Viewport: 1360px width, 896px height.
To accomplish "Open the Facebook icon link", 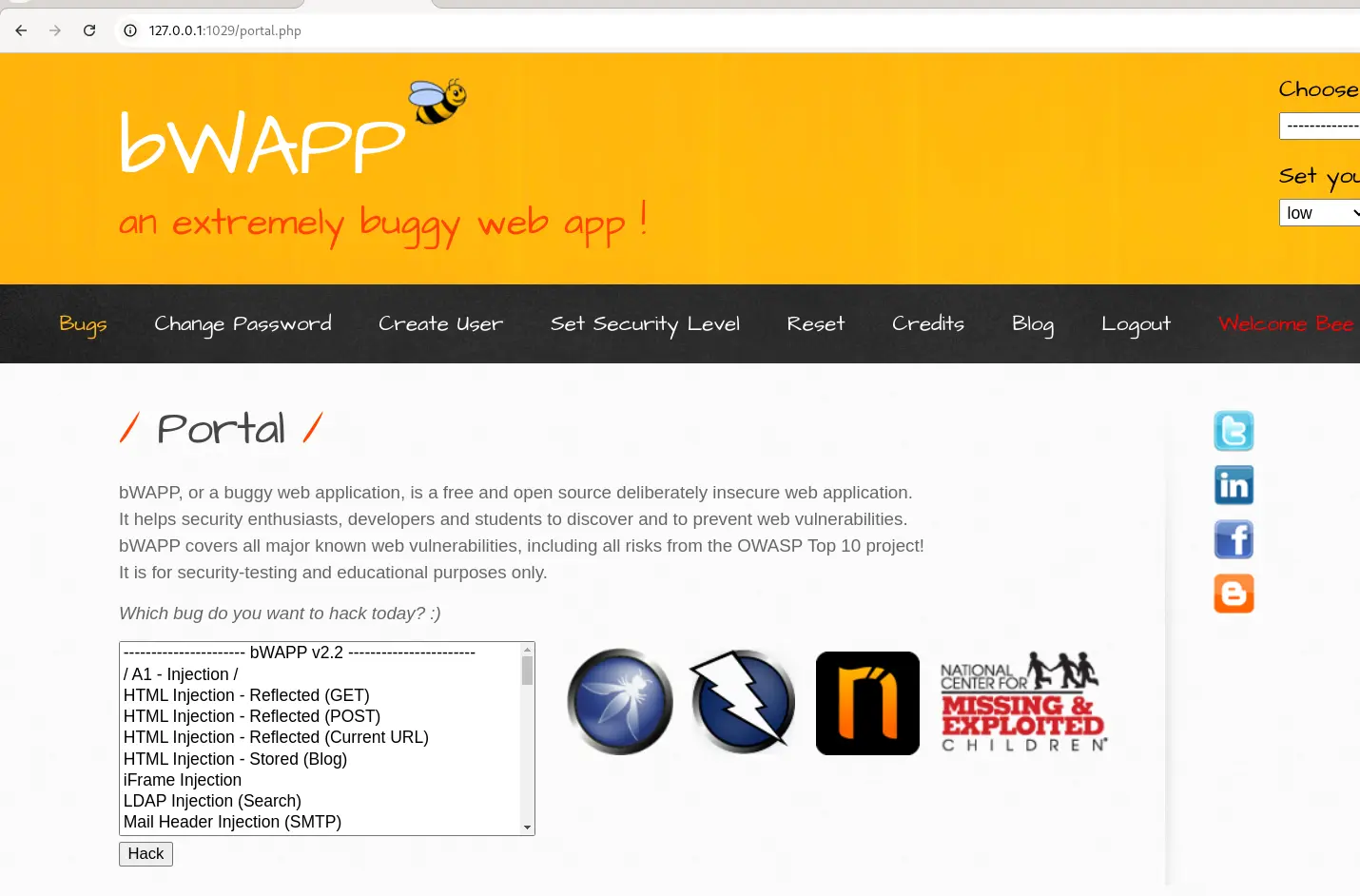I will point(1234,539).
